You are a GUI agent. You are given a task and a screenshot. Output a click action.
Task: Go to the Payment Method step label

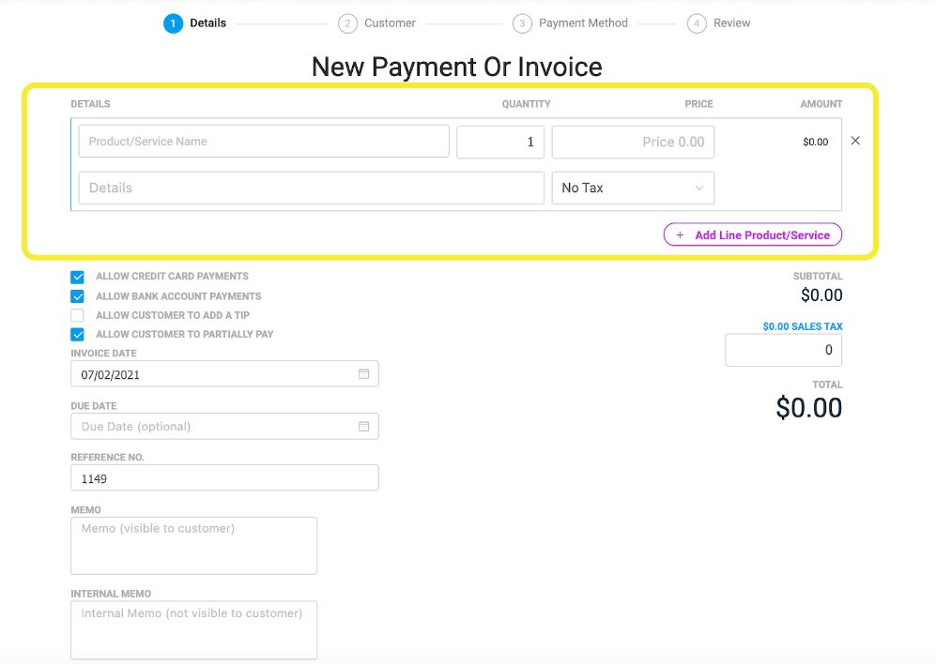[583, 23]
